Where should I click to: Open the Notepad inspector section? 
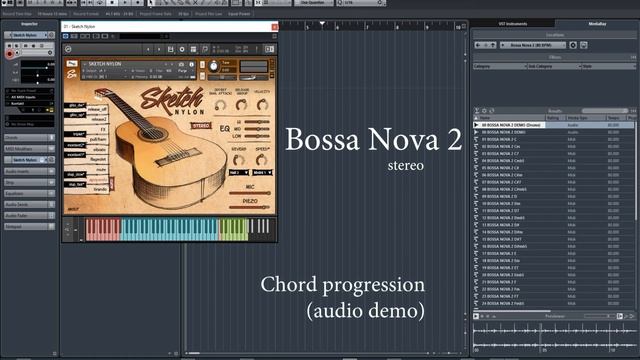(29, 226)
